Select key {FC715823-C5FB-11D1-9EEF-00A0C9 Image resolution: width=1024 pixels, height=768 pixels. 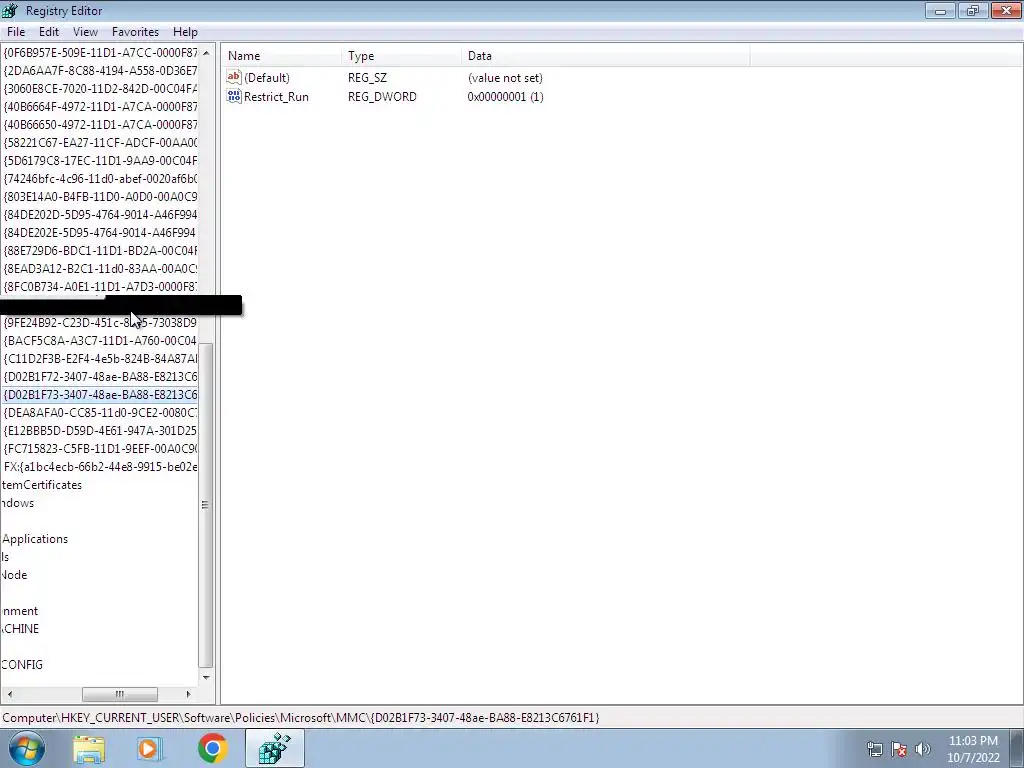[x=100, y=449]
